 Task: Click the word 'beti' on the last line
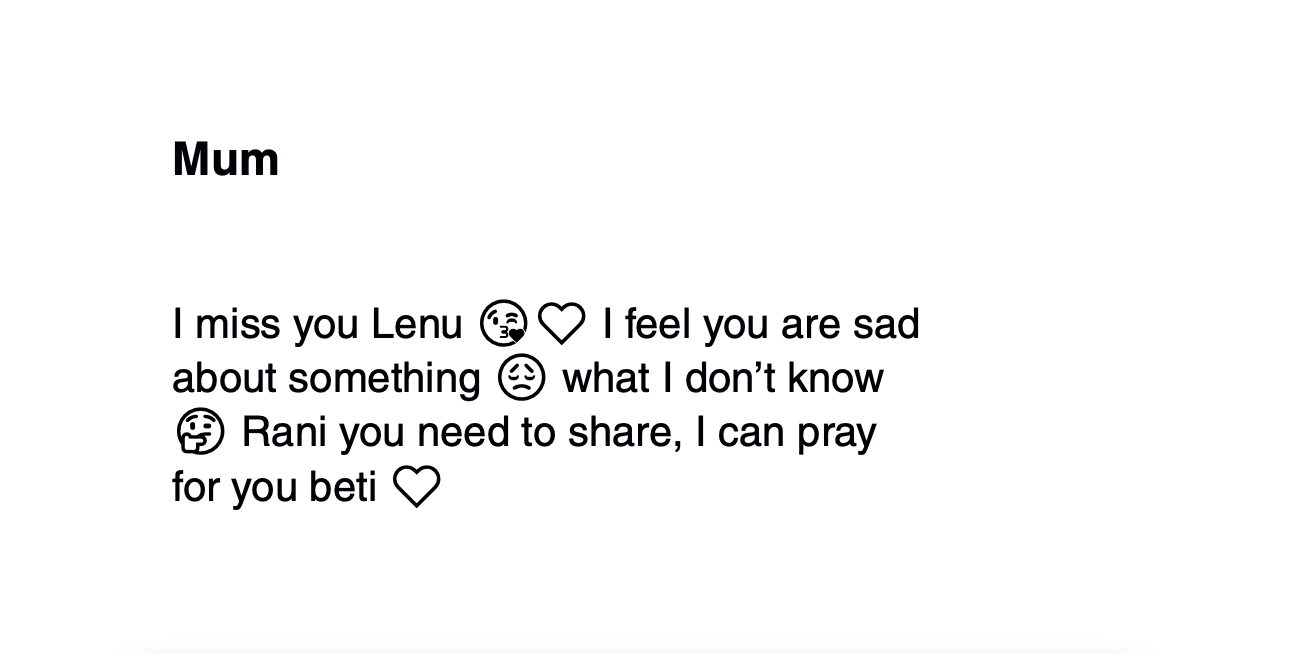click(x=343, y=487)
